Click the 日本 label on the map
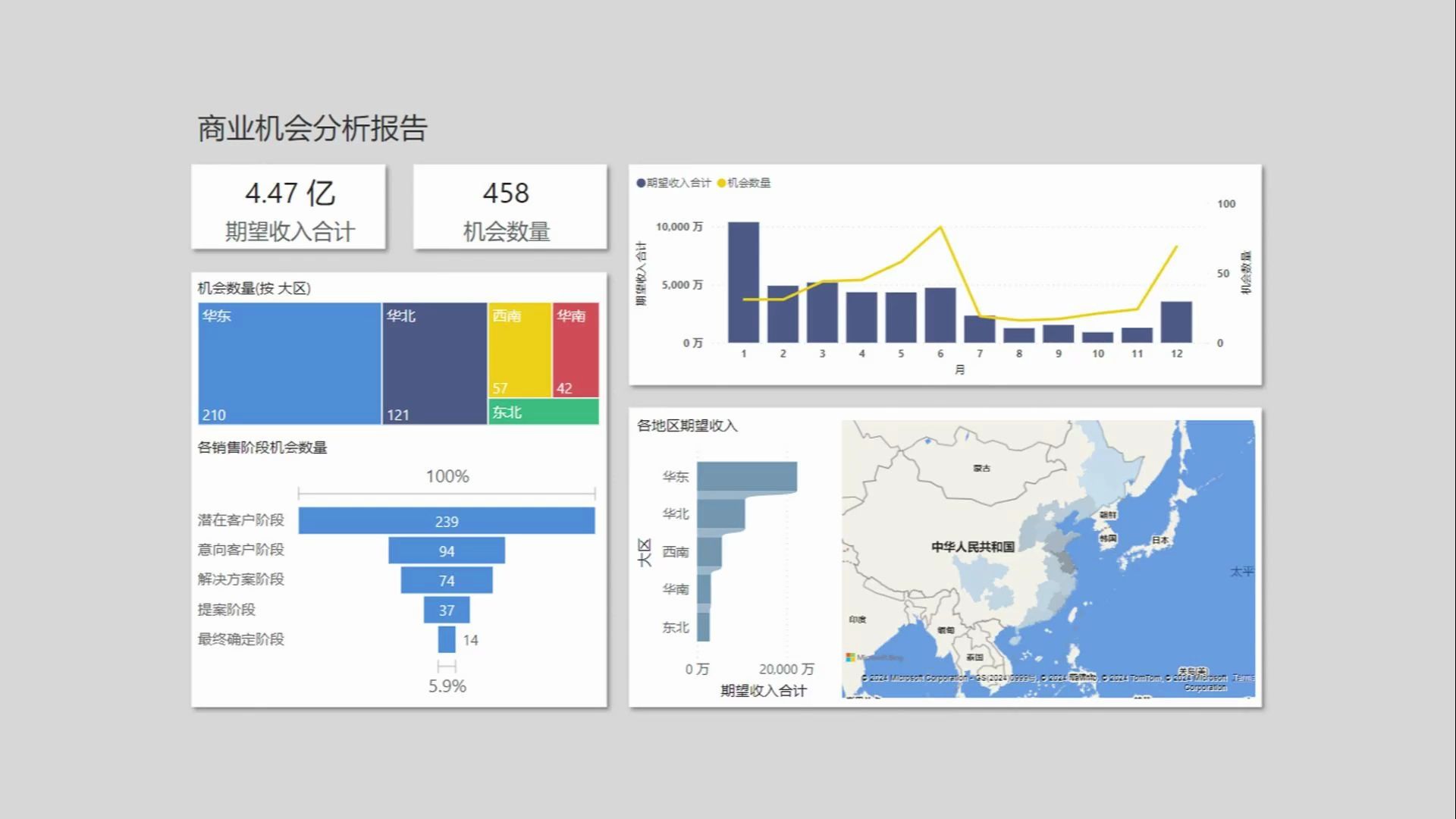Screen dimensions: 1456x819 1160,541
